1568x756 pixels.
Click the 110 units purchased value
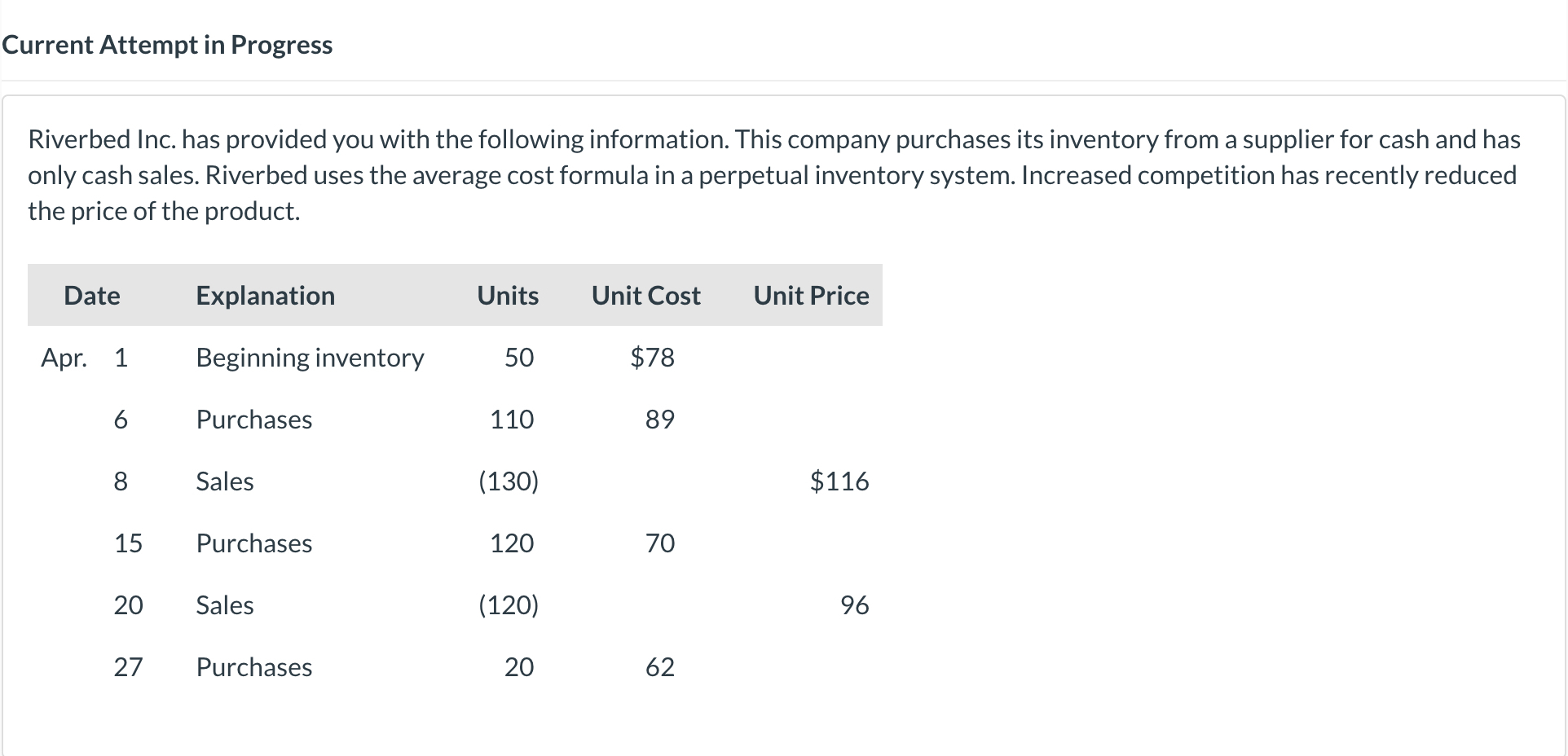tap(512, 420)
